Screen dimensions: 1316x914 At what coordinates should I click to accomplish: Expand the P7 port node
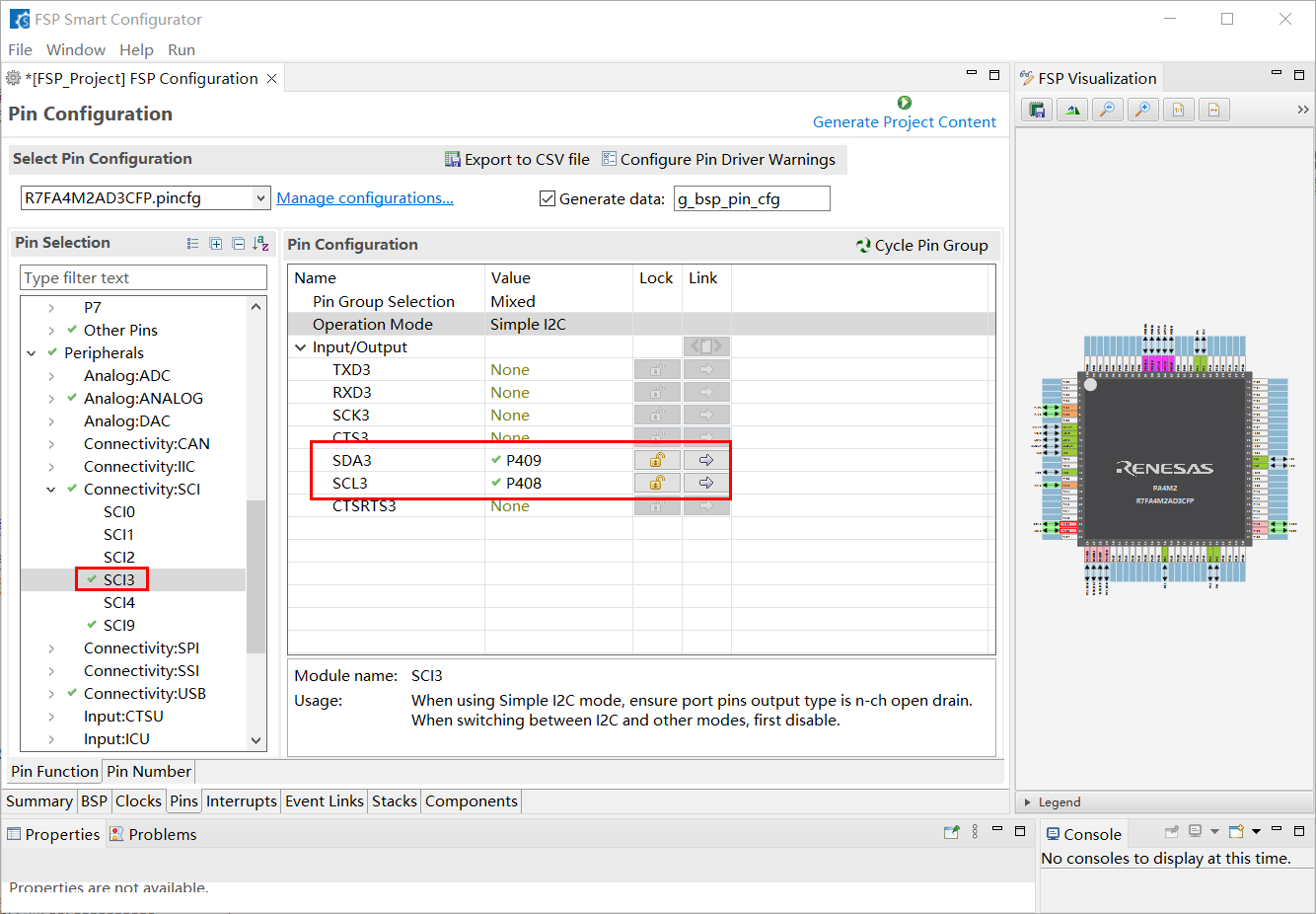point(51,308)
